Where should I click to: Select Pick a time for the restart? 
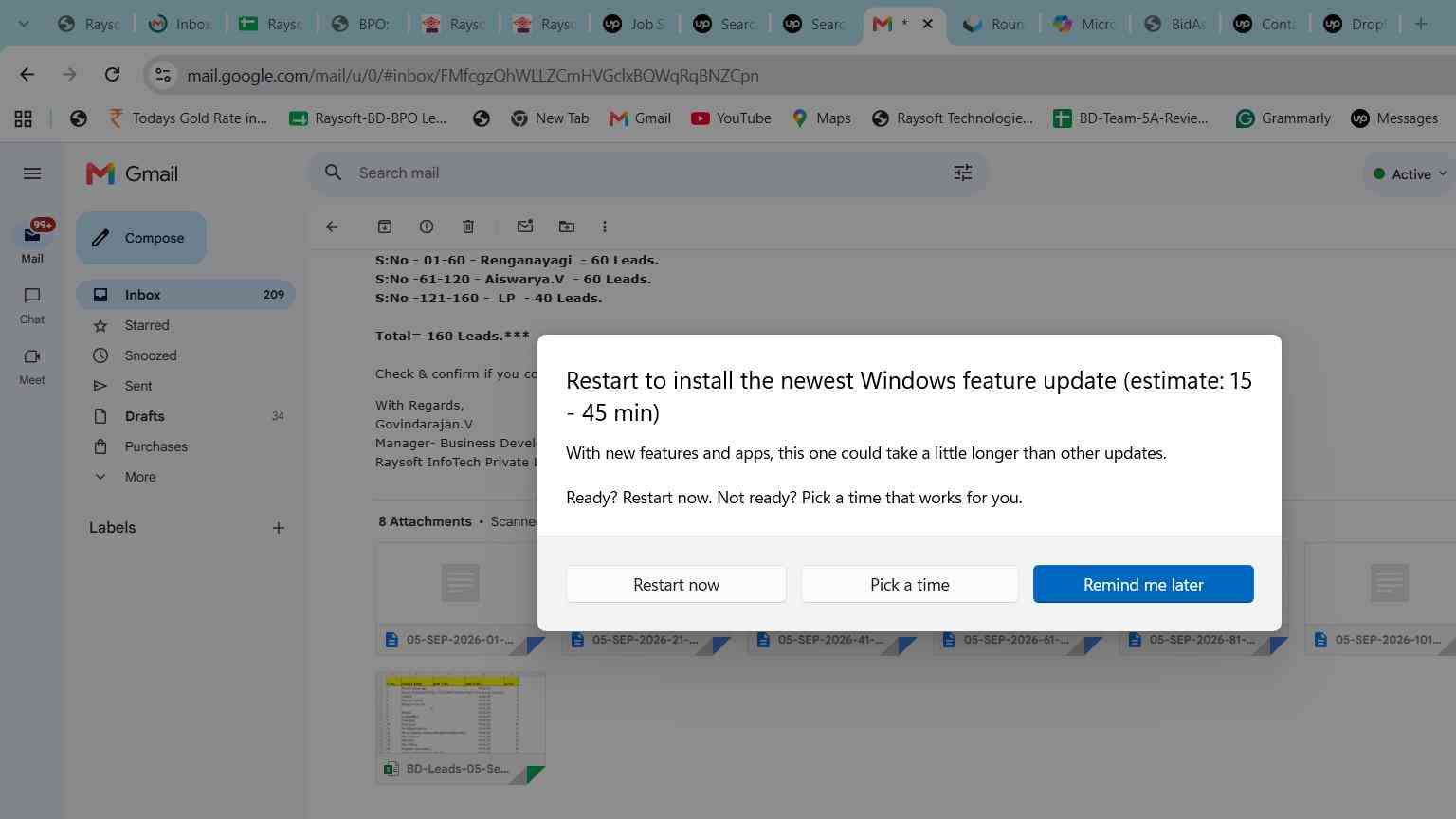pyautogui.click(x=910, y=584)
